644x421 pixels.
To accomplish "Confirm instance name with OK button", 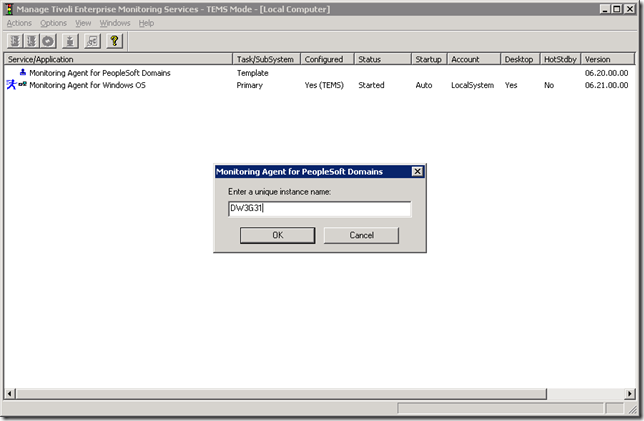I will [278, 235].
